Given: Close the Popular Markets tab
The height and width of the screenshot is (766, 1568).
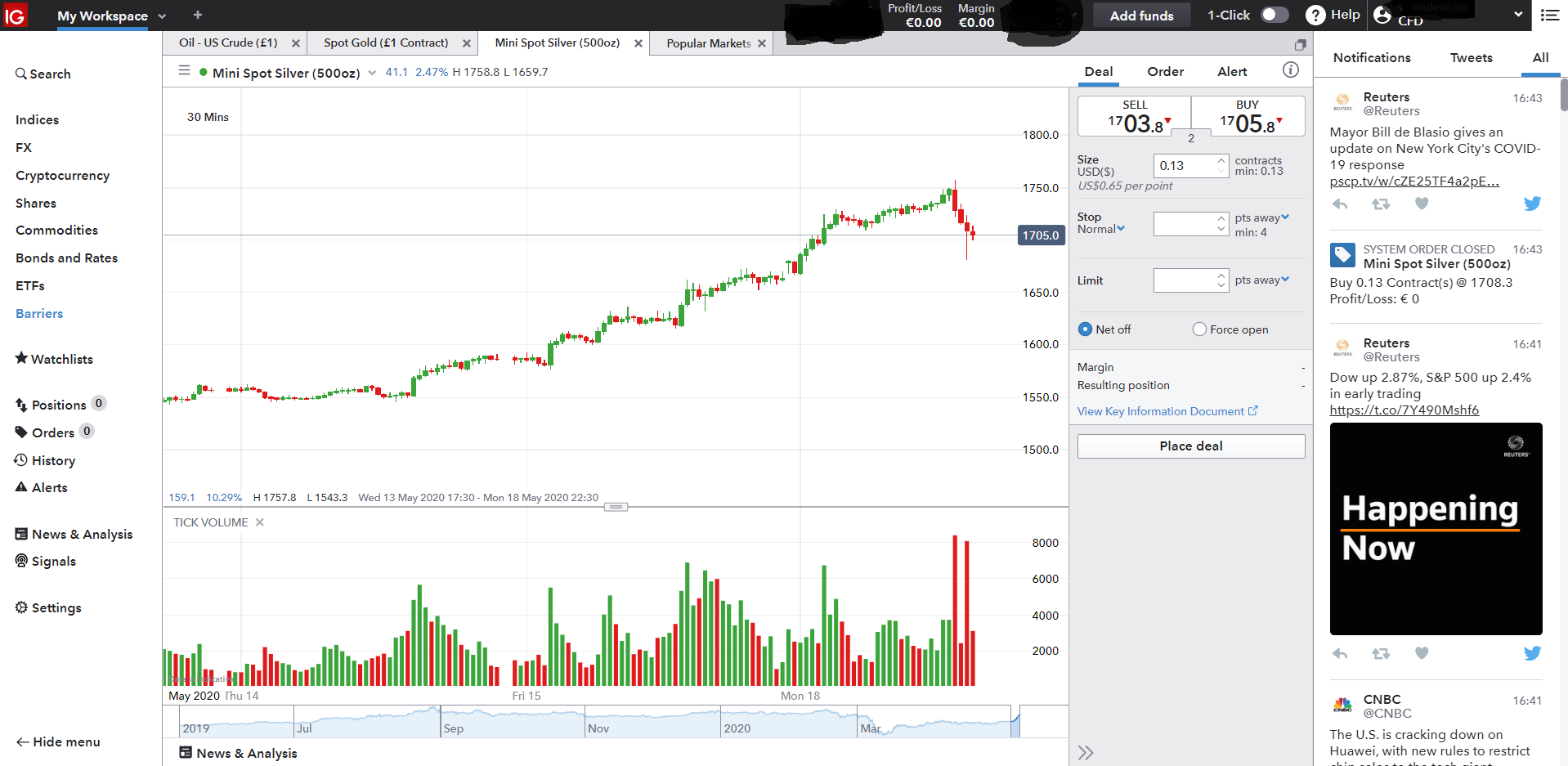Looking at the screenshot, I should click(762, 43).
